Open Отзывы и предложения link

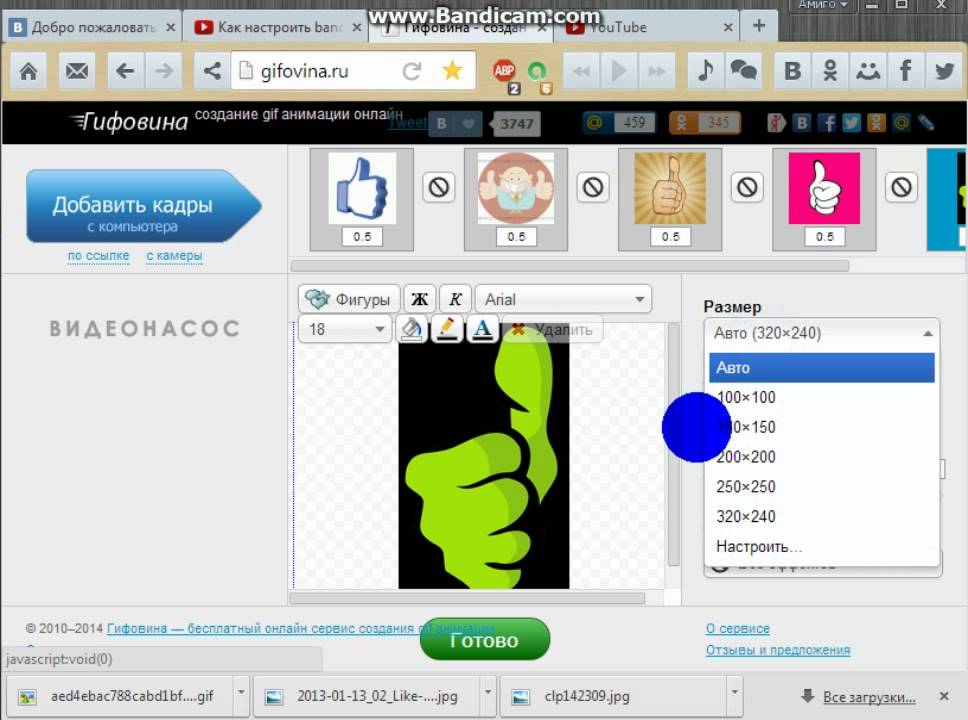pyautogui.click(x=778, y=650)
